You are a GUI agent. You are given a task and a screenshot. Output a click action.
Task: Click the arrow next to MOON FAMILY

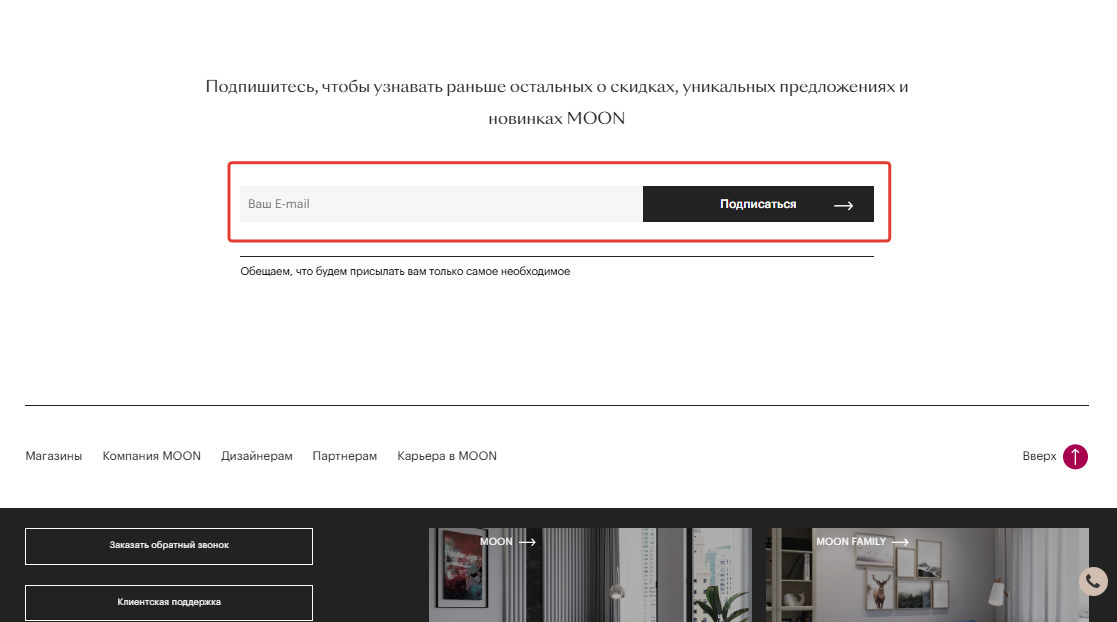pyautogui.click(x=900, y=542)
